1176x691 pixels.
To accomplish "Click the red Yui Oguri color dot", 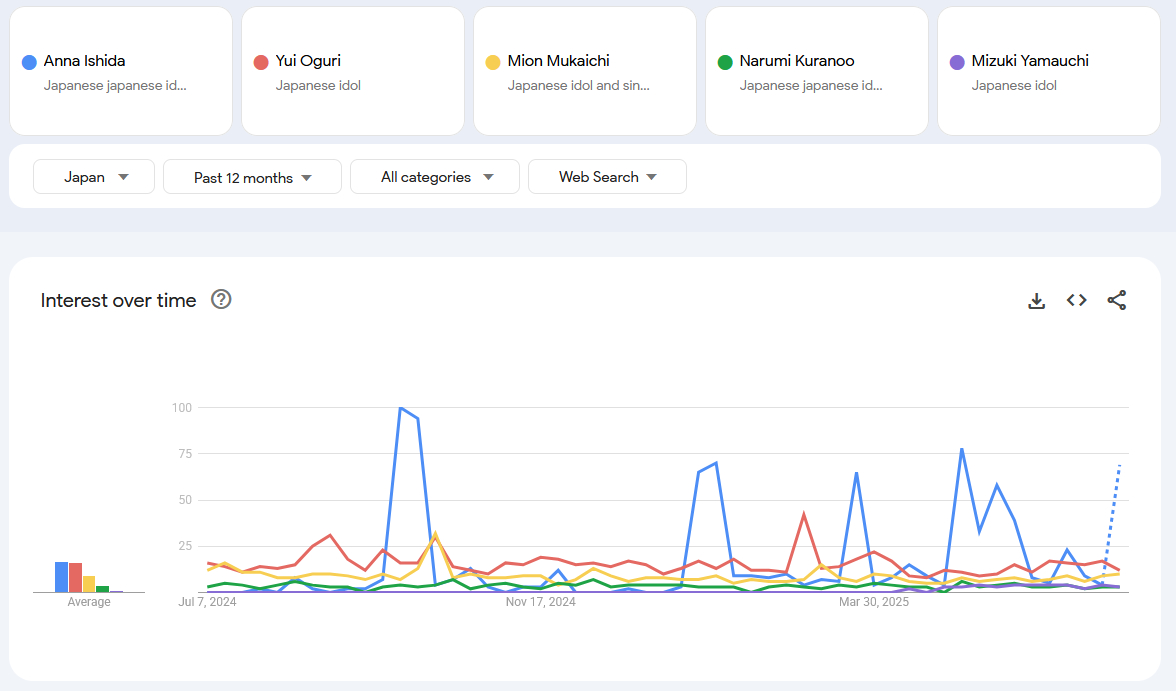I will 261,62.
